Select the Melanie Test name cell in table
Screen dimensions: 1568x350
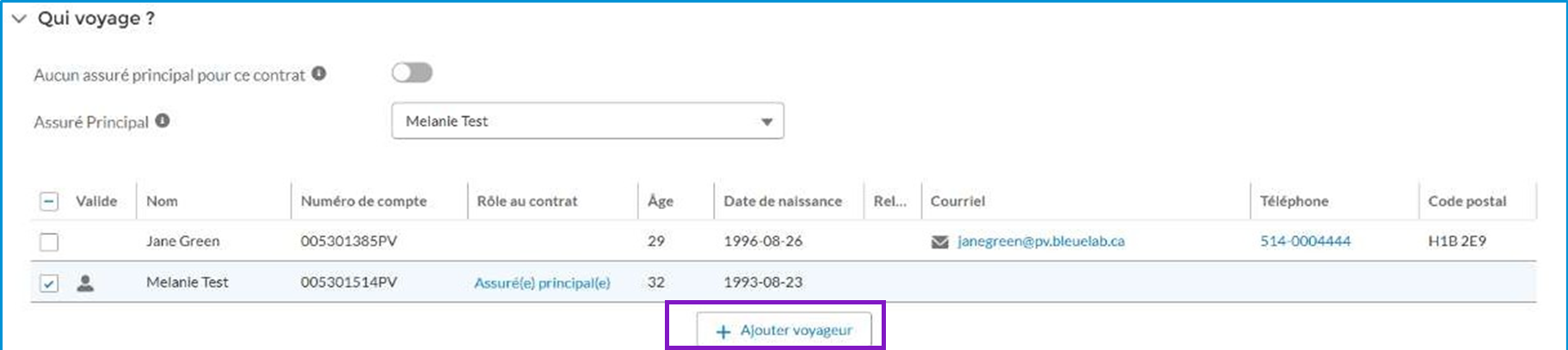tap(188, 282)
